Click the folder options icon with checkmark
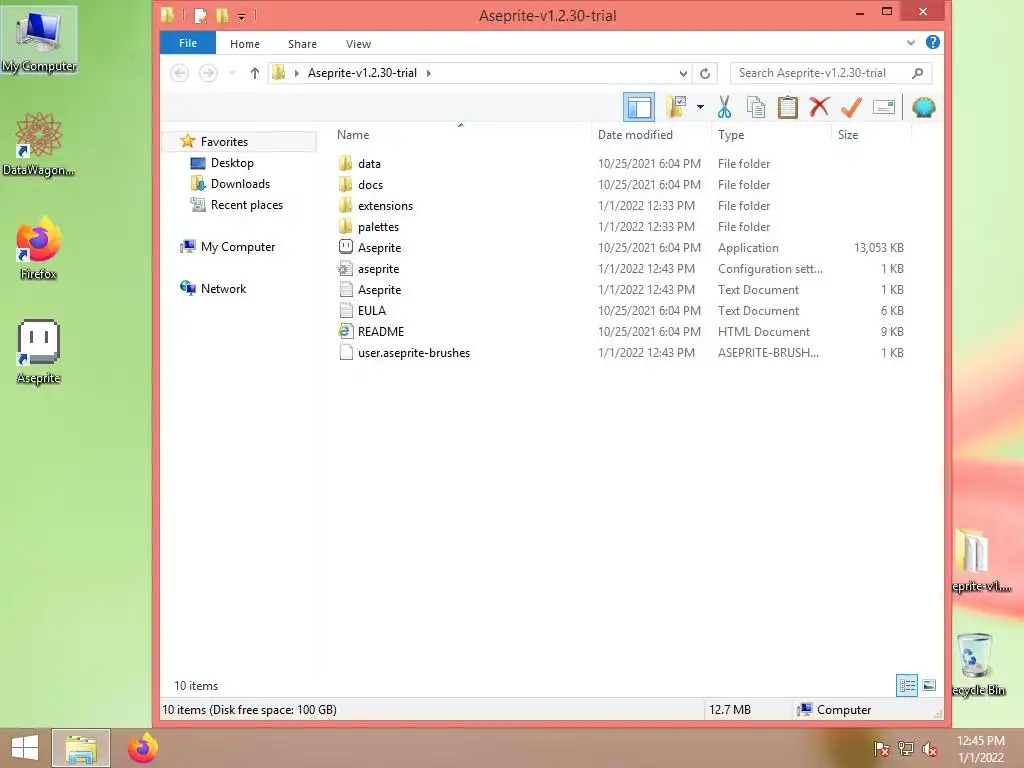Screen dimensions: 1024x768 (676, 107)
